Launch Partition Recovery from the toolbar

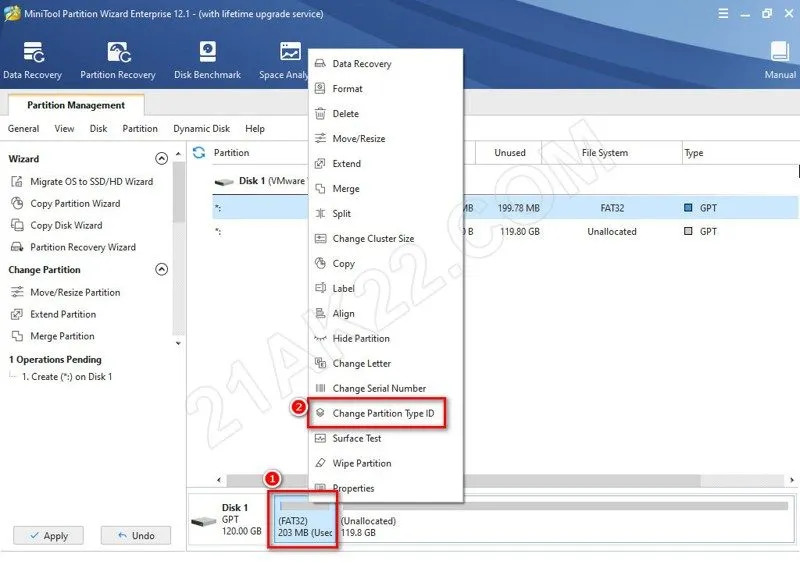pos(118,60)
